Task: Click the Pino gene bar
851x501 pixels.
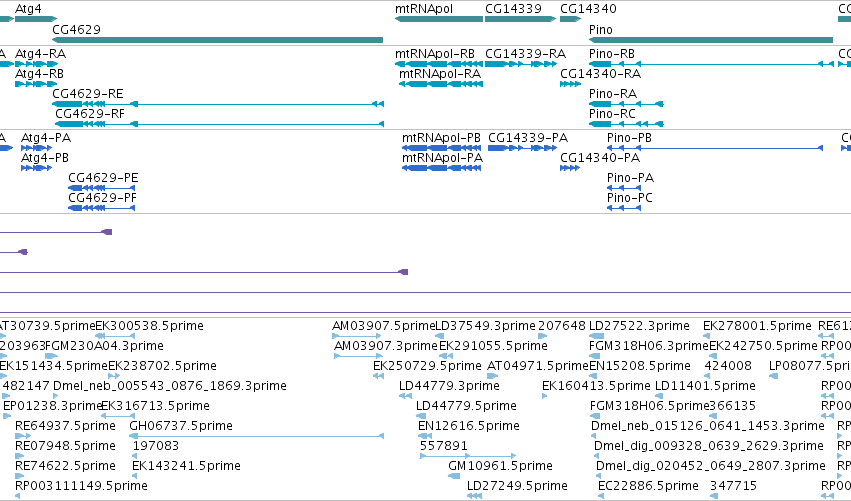Action: (x=711, y=40)
